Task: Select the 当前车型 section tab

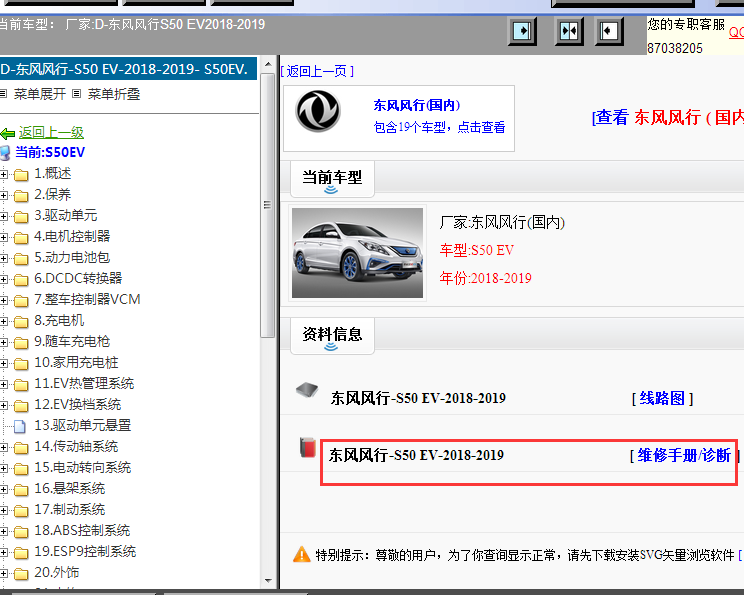Action: [x=332, y=178]
